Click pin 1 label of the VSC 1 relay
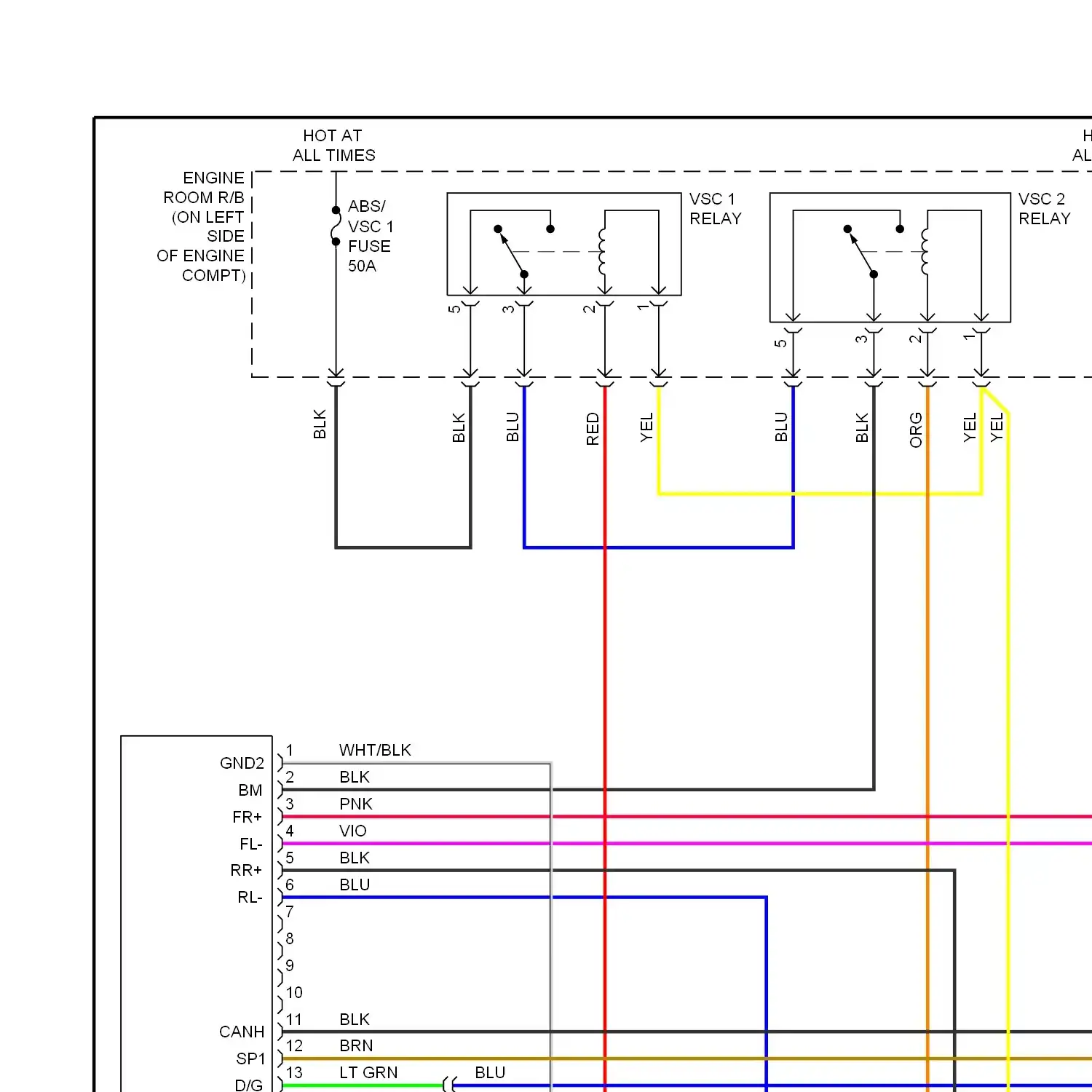Viewport: 1092px width, 1092px height. pyautogui.click(x=643, y=307)
